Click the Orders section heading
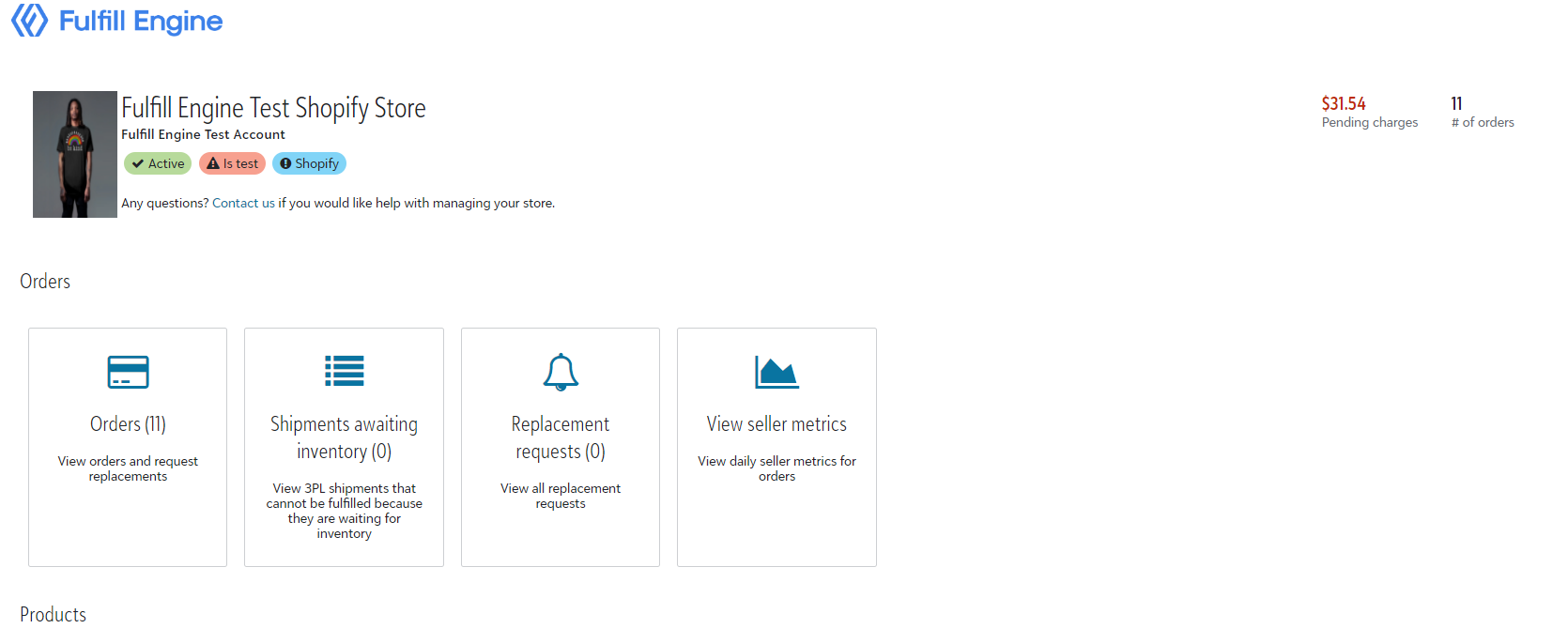The height and width of the screenshot is (644, 1568). (45, 281)
